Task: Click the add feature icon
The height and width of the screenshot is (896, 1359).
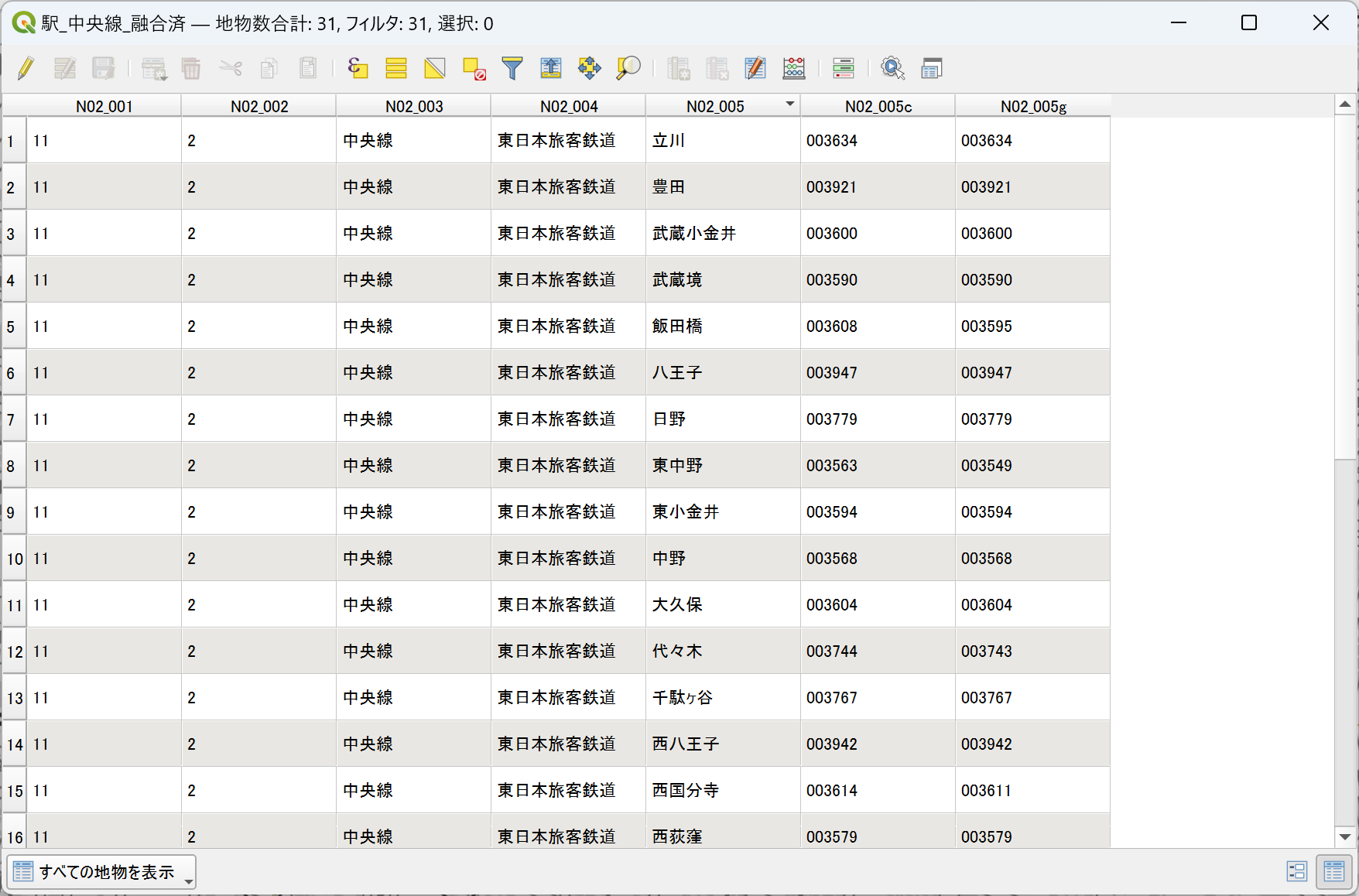Action: [x=154, y=68]
